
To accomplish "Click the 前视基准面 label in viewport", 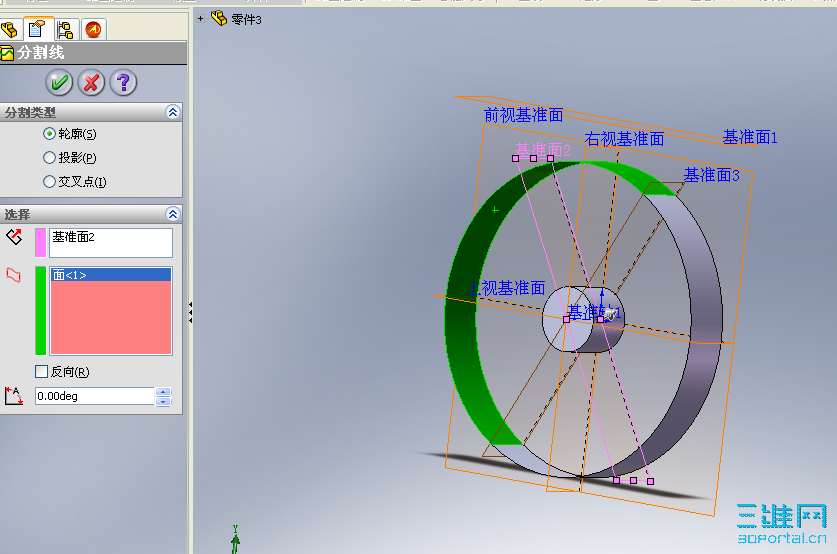I will click(x=523, y=115).
